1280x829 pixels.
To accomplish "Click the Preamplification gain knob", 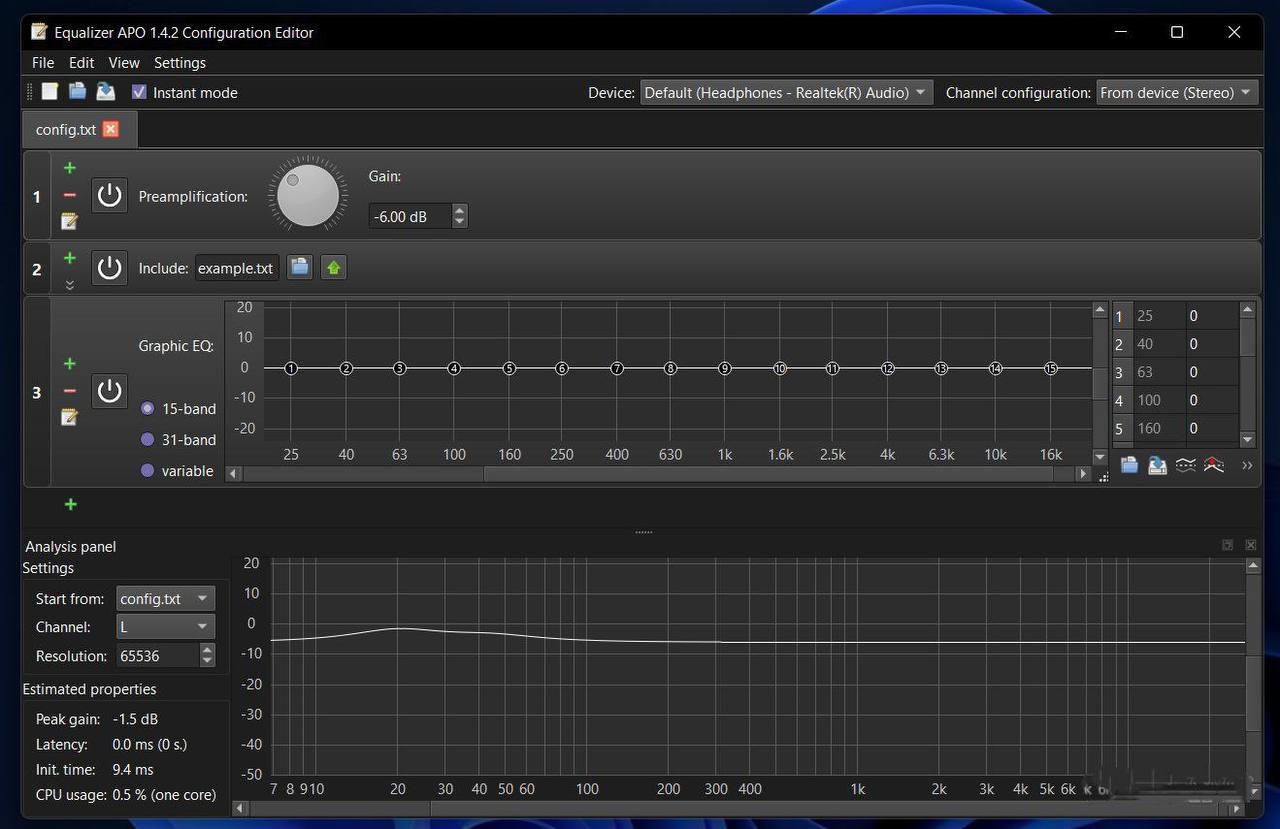I will click(x=308, y=195).
